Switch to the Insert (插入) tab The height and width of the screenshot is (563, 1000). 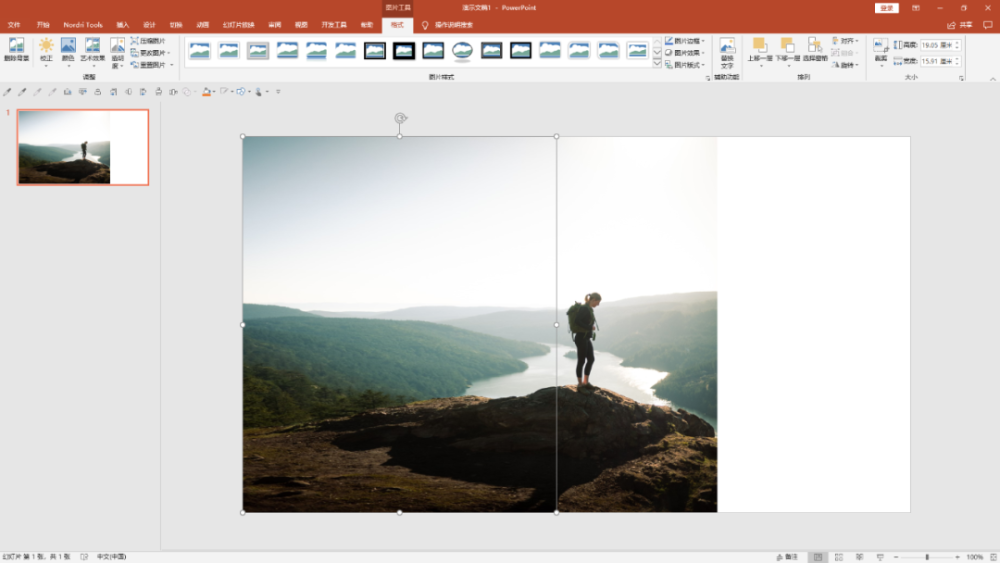tap(122, 25)
